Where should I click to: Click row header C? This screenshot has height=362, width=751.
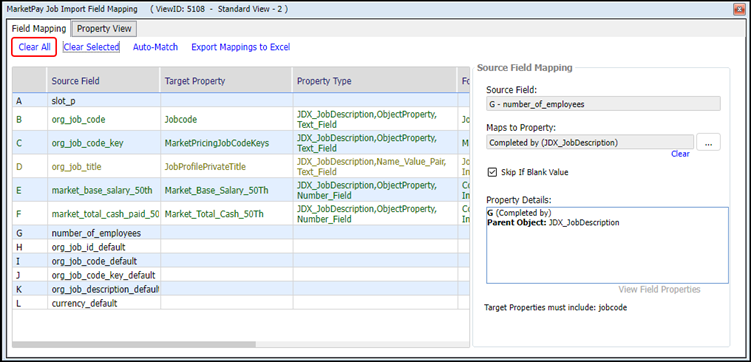click(30, 143)
